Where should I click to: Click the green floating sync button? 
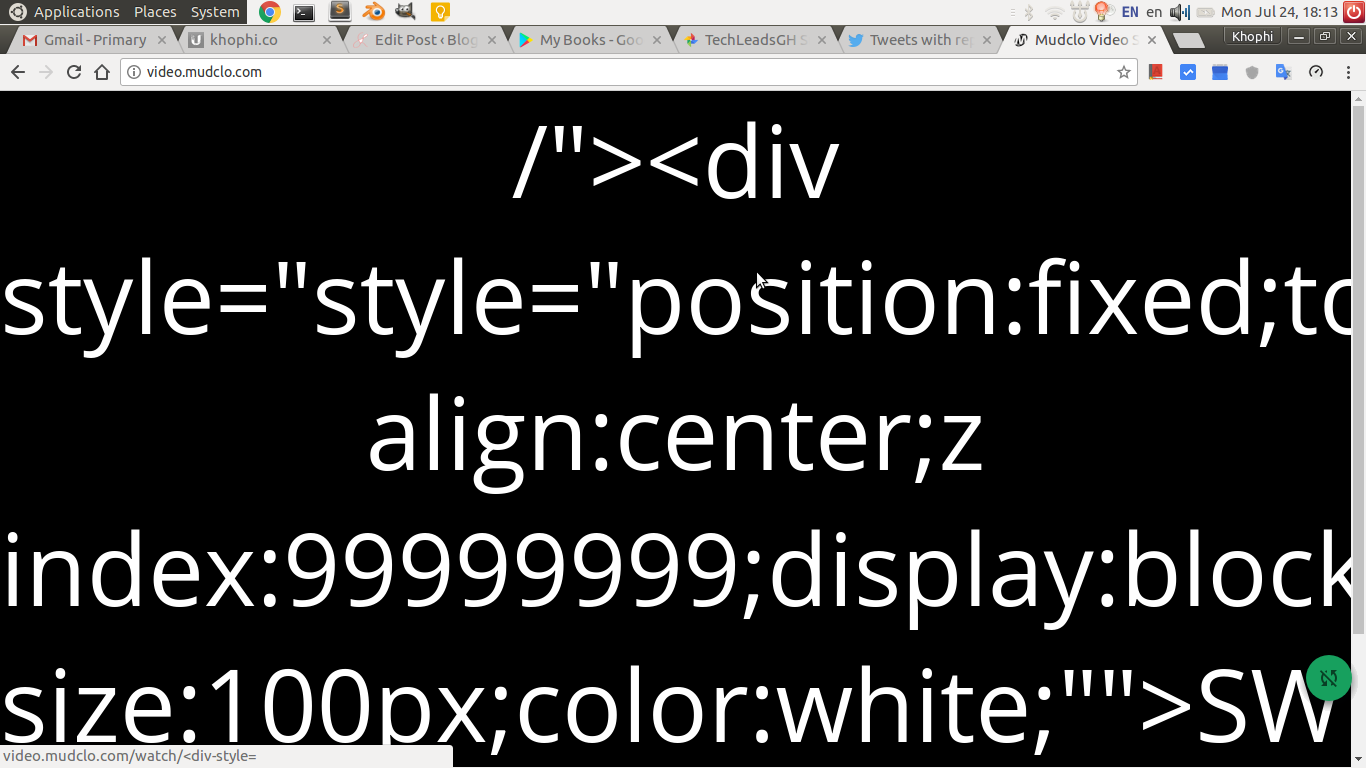[x=1328, y=678]
